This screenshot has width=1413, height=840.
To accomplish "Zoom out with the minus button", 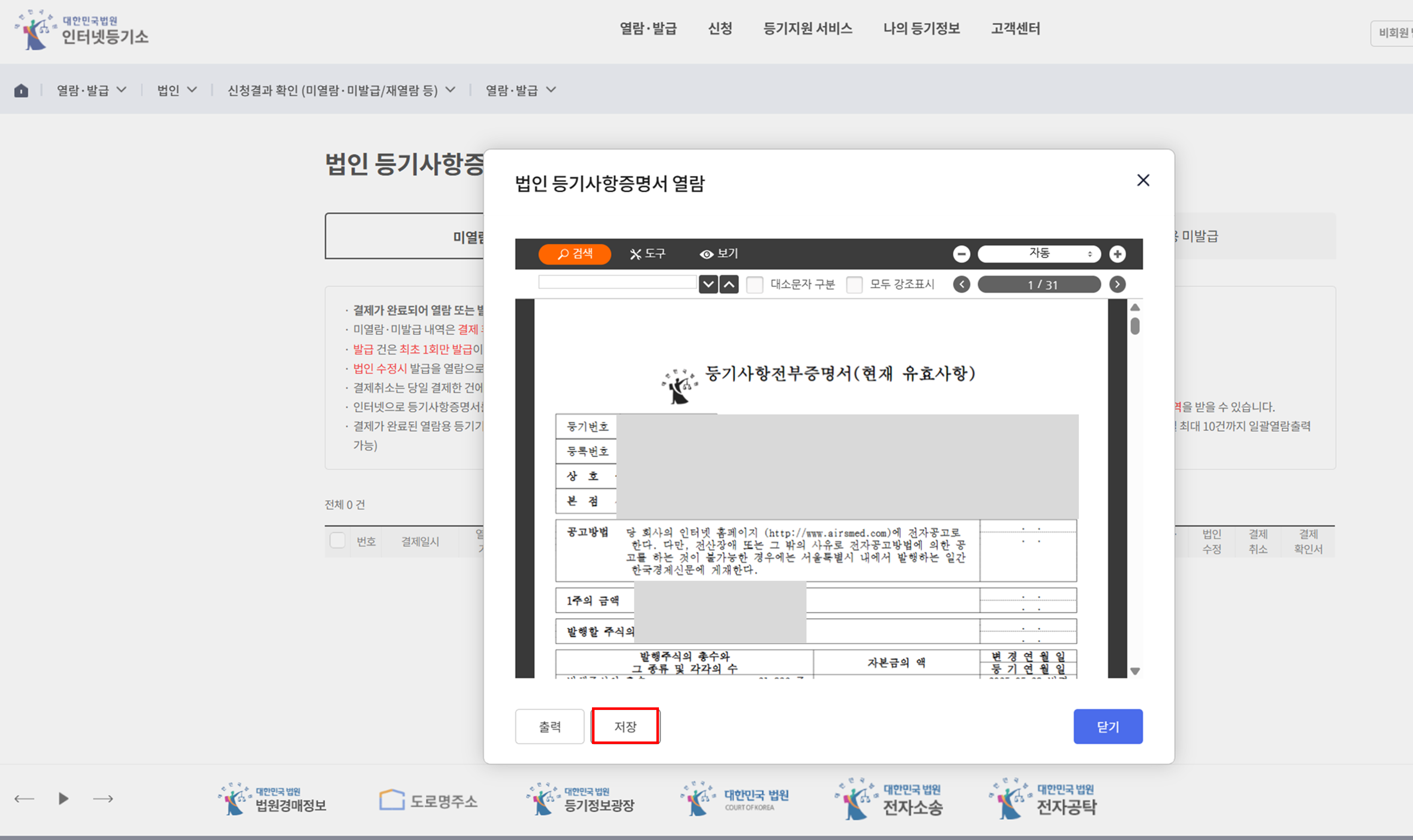I will (961, 253).
